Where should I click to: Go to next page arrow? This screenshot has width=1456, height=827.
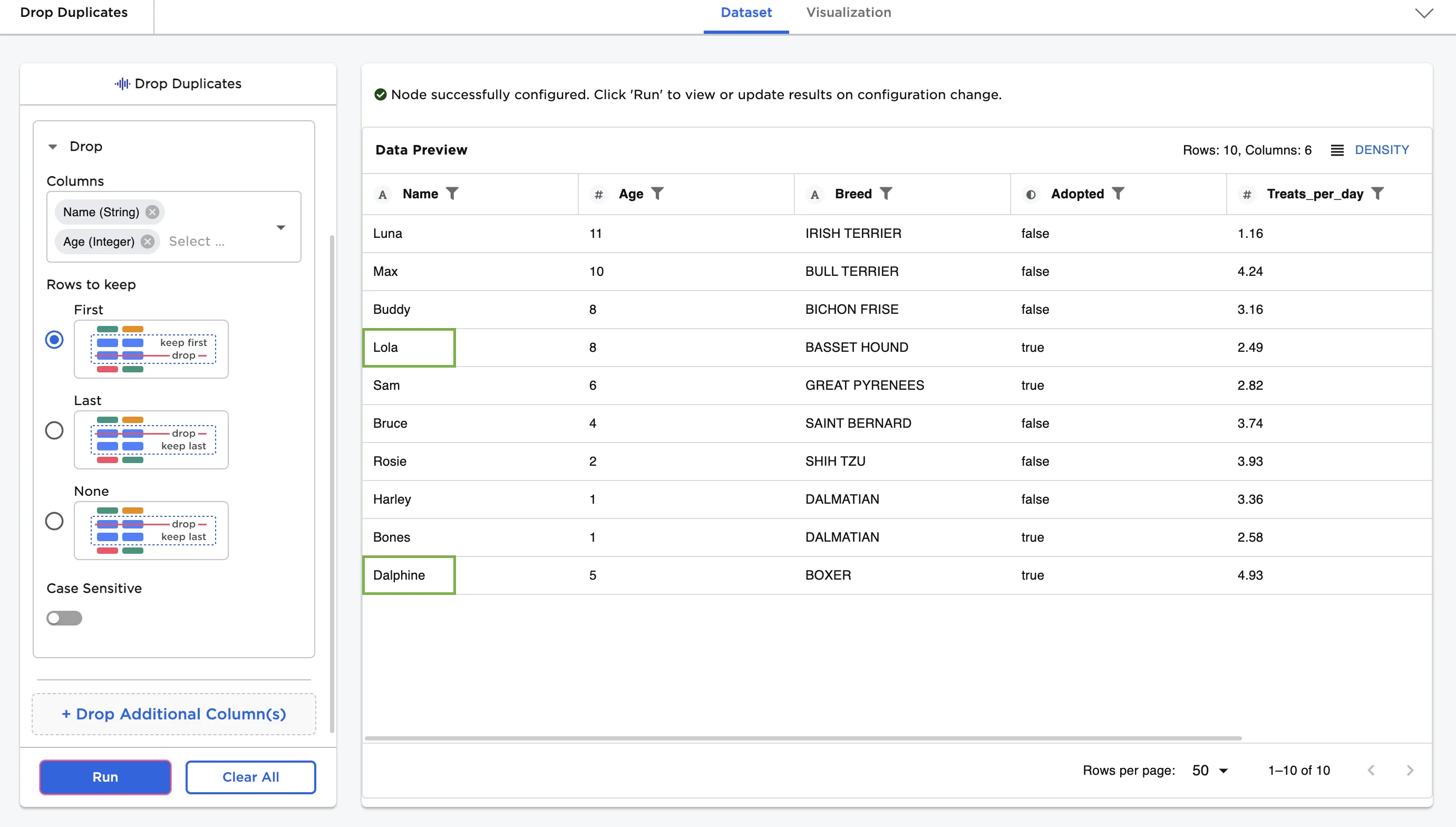click(1410, 770)
